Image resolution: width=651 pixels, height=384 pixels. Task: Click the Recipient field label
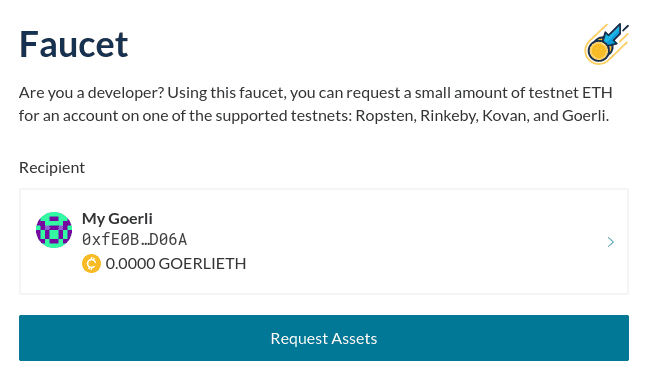(x=52, y=168)
